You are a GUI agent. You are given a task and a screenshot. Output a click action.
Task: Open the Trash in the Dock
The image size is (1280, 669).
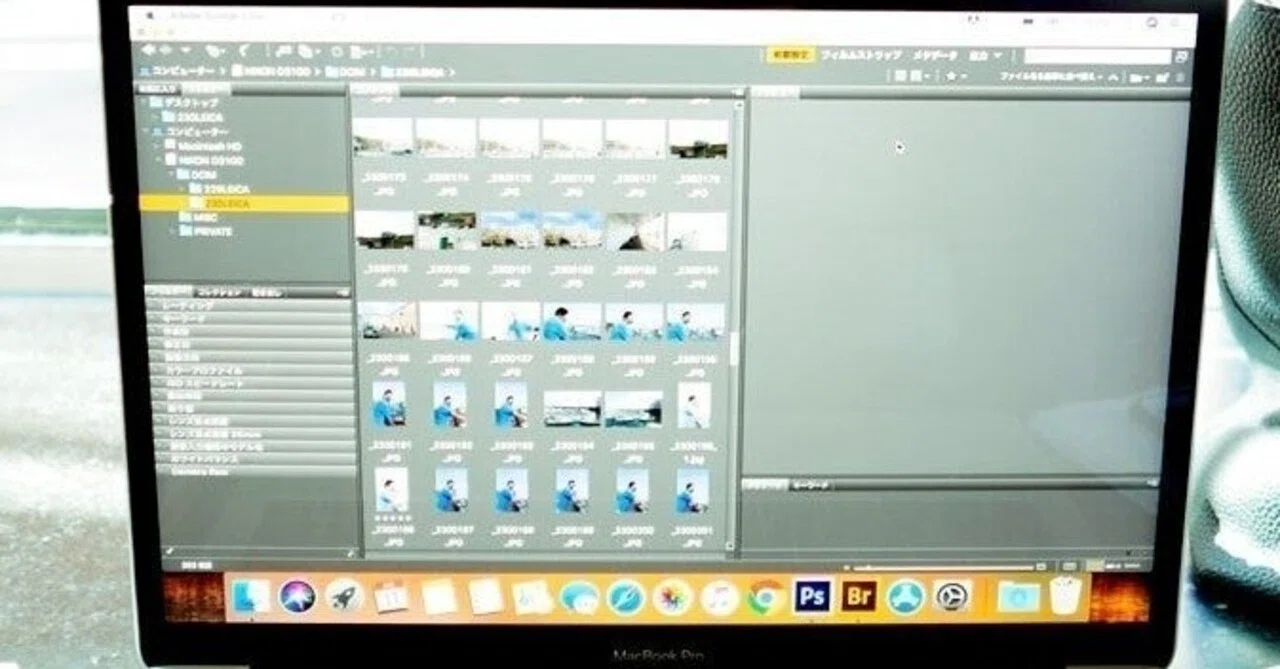coord(1065,596)
